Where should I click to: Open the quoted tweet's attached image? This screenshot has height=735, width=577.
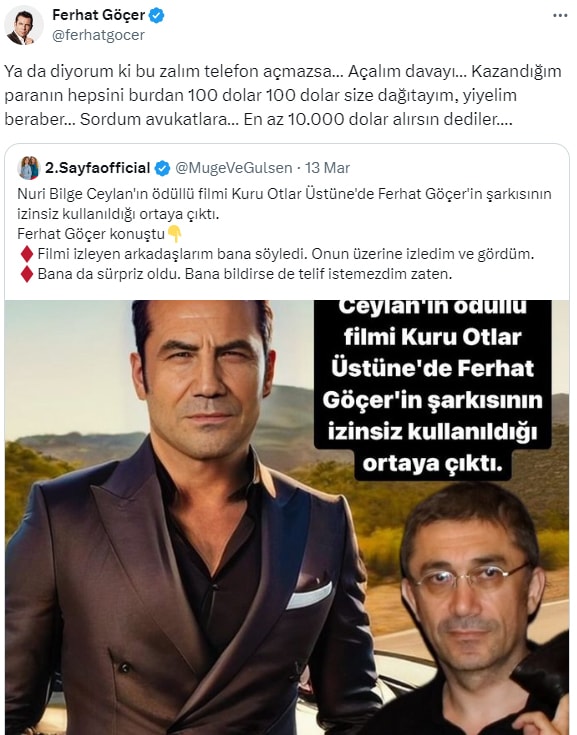click(x=287, y=517)
